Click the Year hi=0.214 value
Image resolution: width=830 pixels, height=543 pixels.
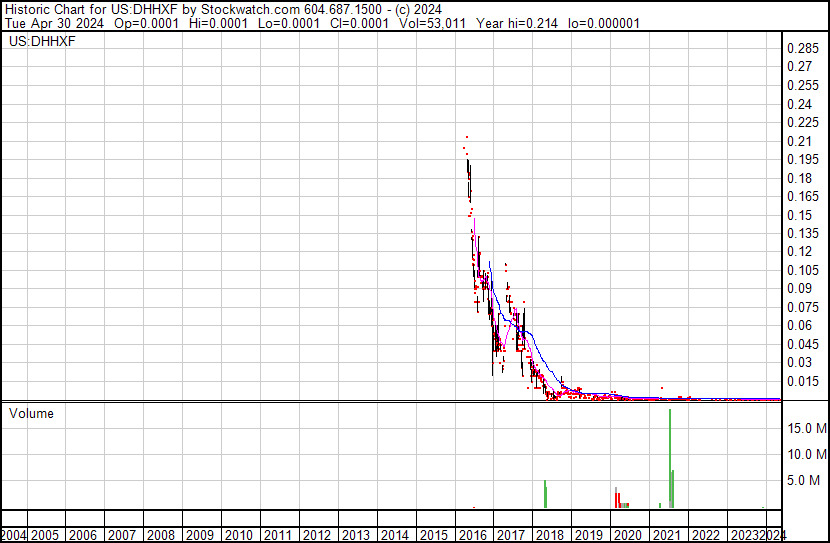coord(517,23)
